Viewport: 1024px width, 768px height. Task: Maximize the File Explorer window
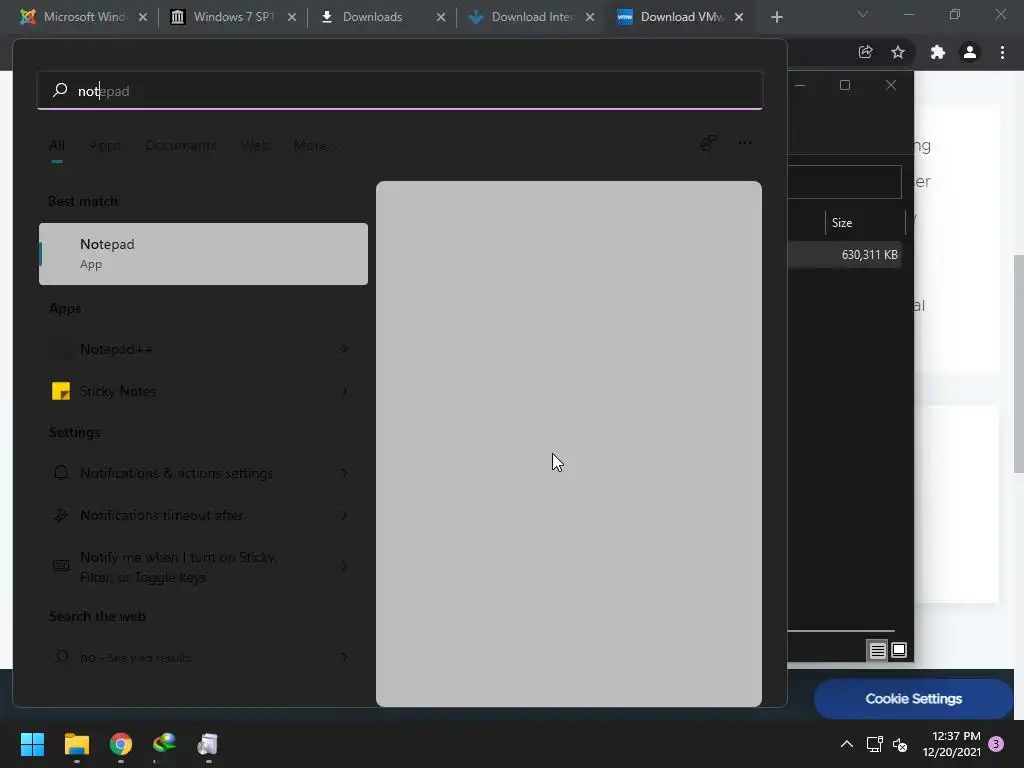[x=845, y=86]
